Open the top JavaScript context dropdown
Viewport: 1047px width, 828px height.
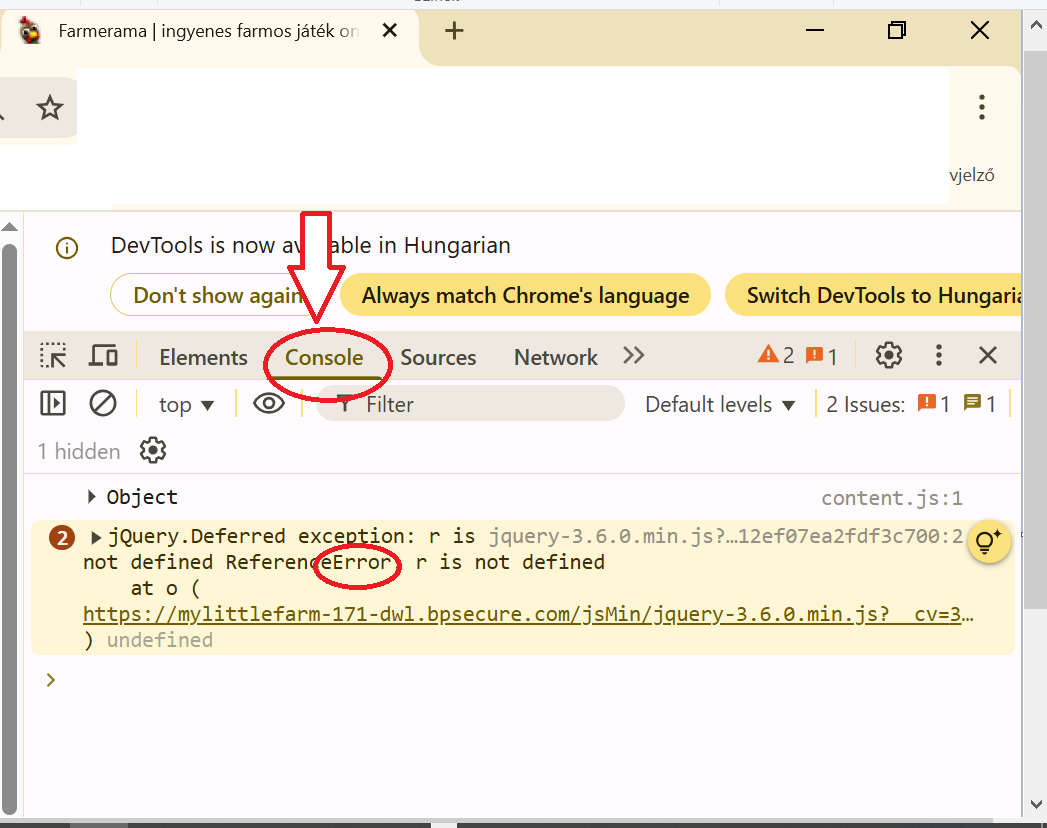187,405
